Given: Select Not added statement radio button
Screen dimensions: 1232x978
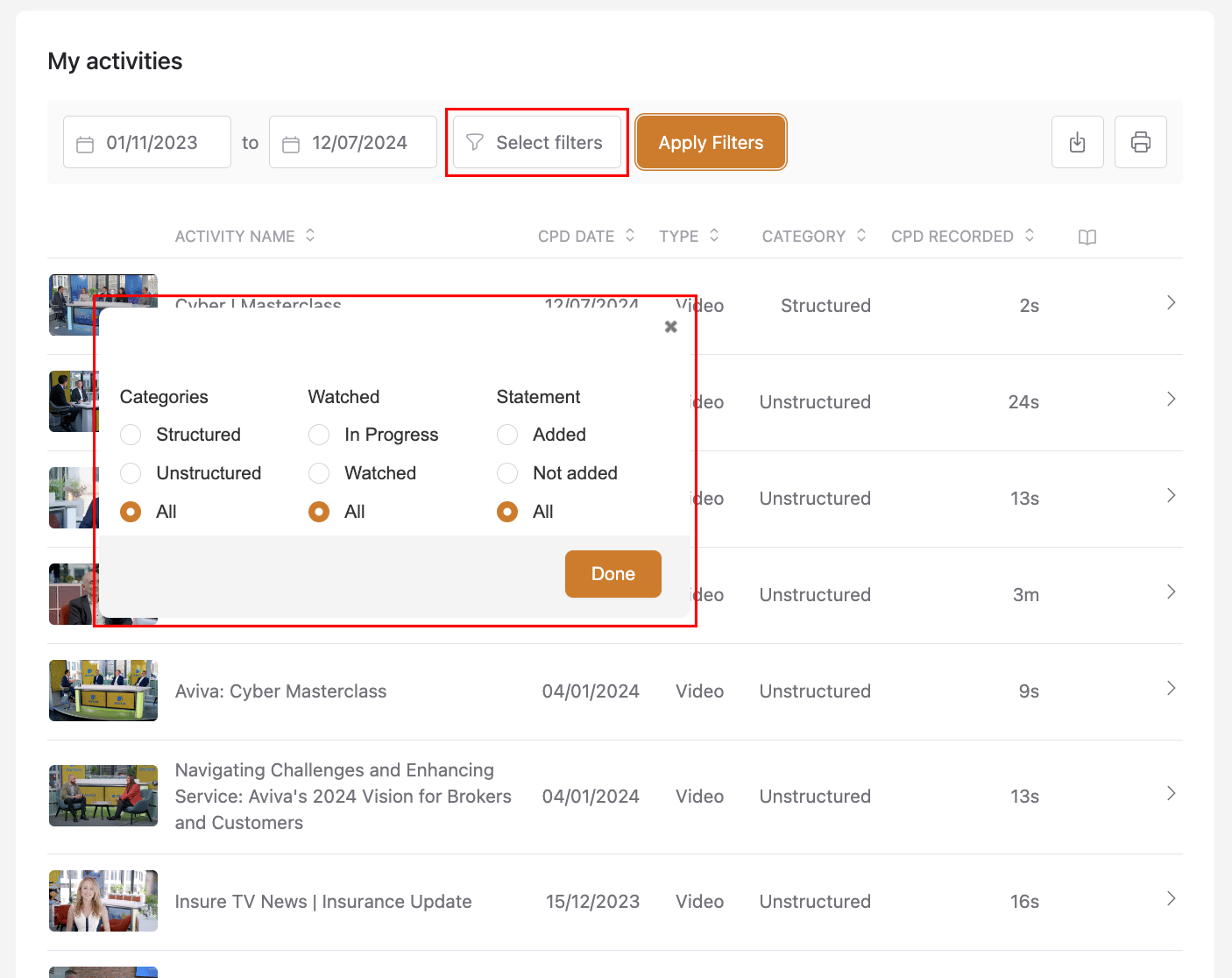Looking at the screenshot, I should point(507,473).
